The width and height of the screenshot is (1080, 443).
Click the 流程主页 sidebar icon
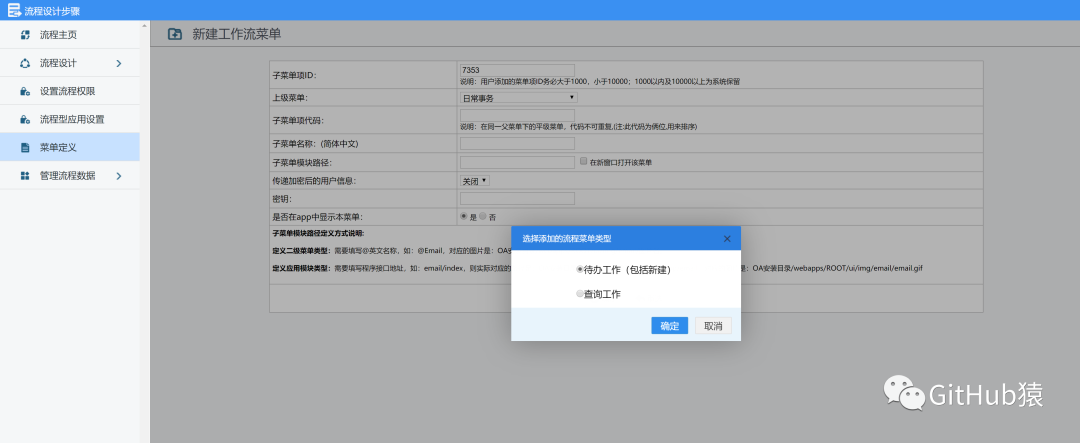point(25,34)
